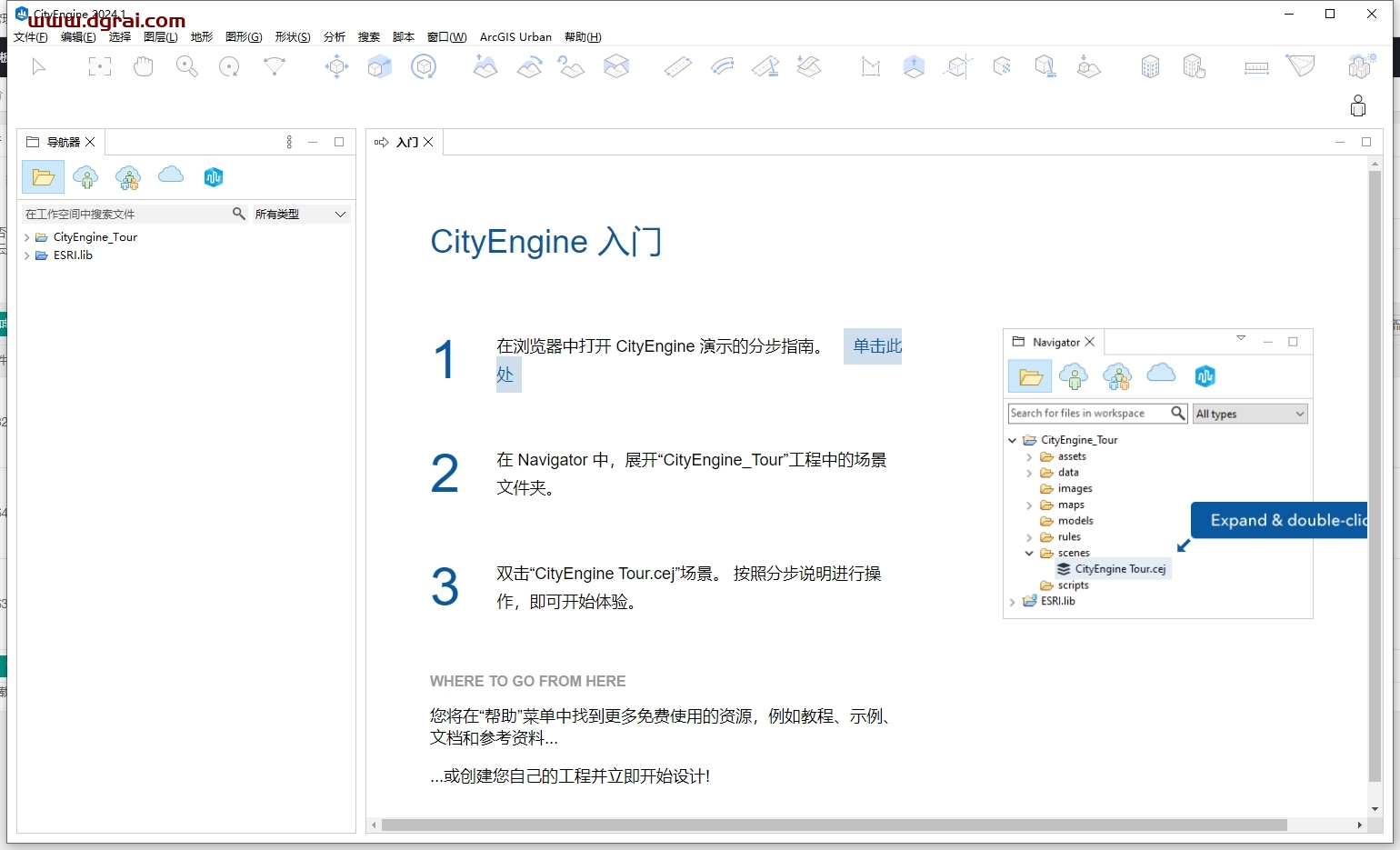Image resolution: width=1400 pixels, height=850 pixels.
Task: Open the ArcGIS Urban menu
Action: tap(515, 37)
